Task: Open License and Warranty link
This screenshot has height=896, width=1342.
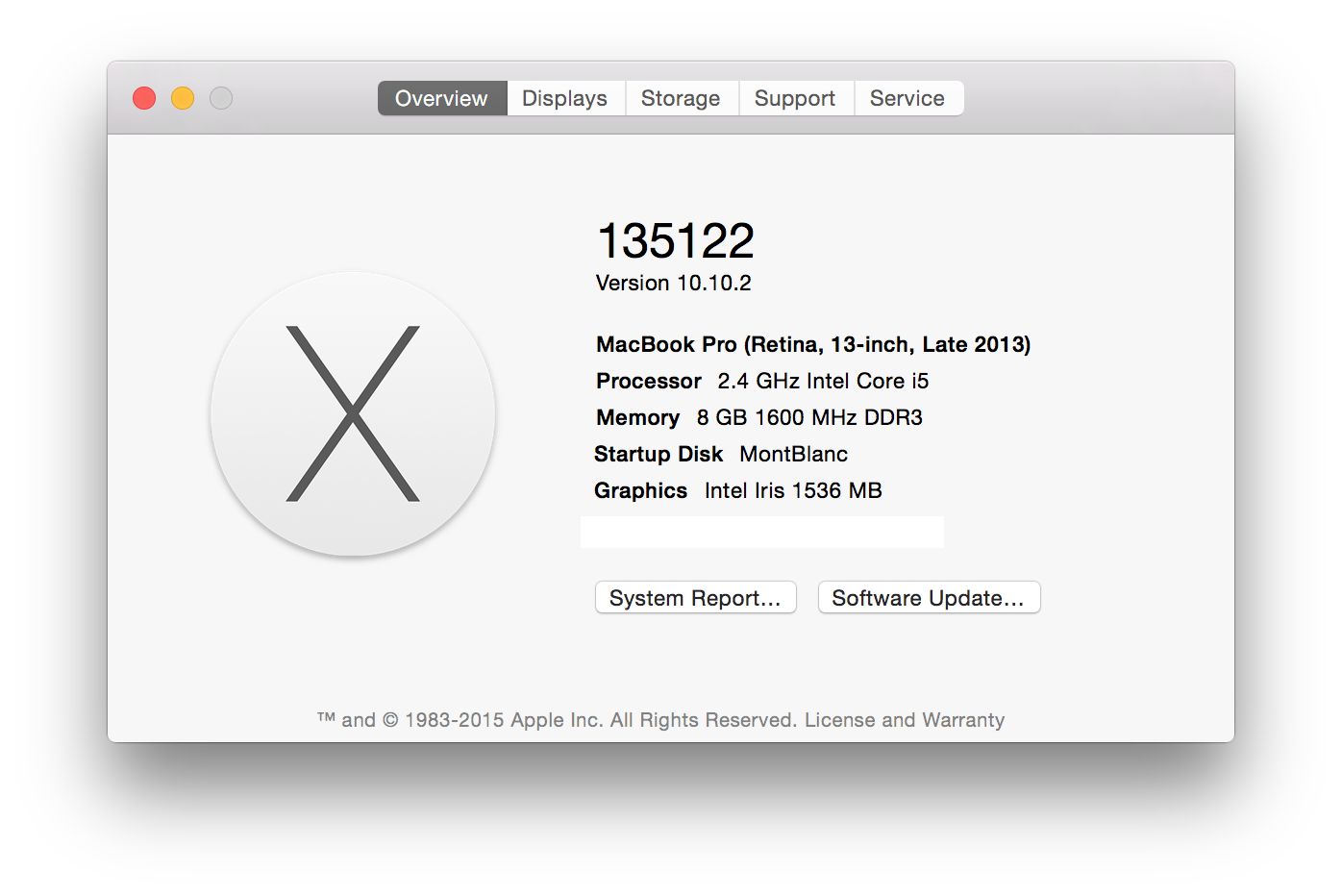Action: [x=905, y=720]
